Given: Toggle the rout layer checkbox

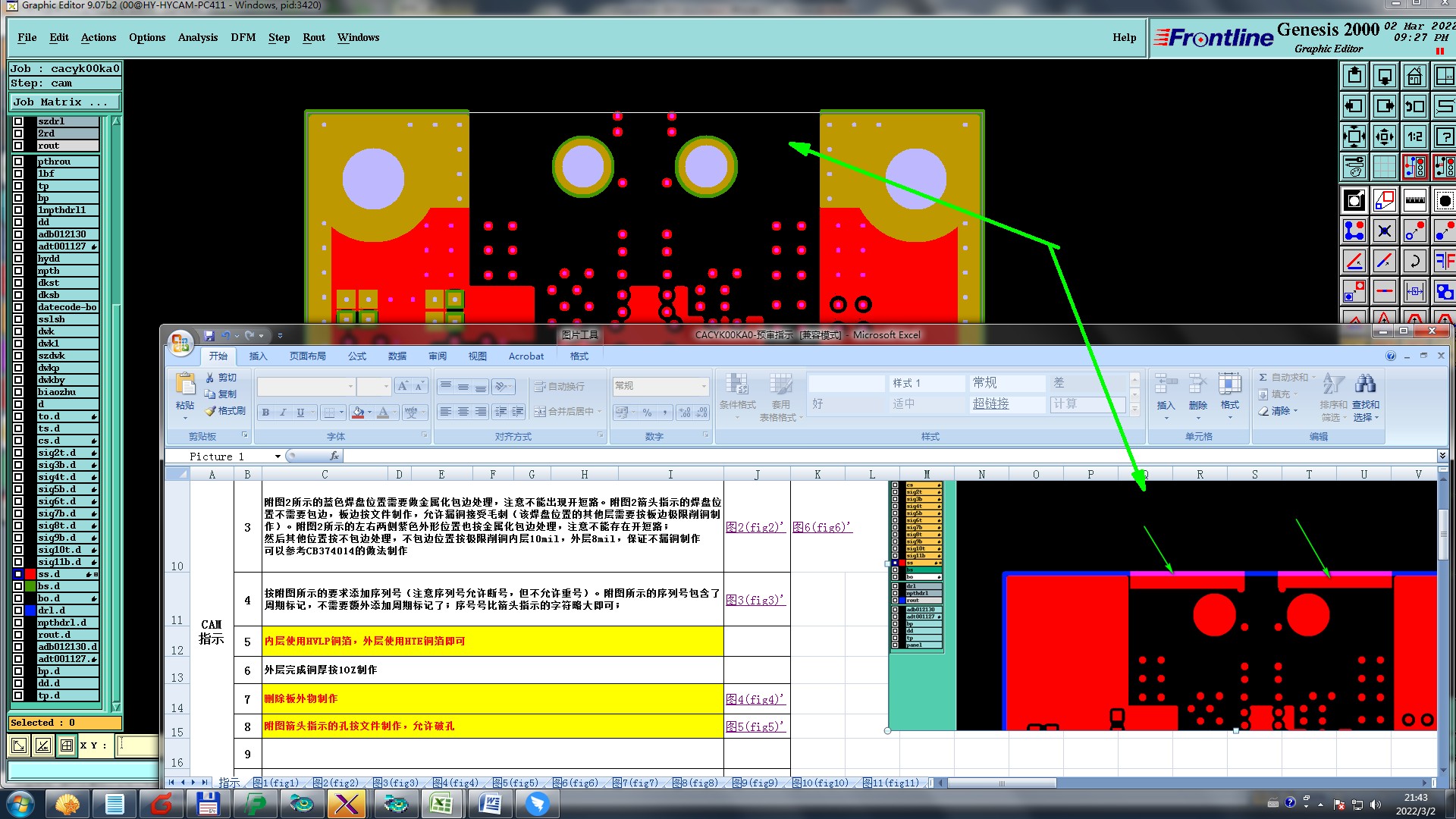Looking at the screenshot, I should [x=18, y=146].
